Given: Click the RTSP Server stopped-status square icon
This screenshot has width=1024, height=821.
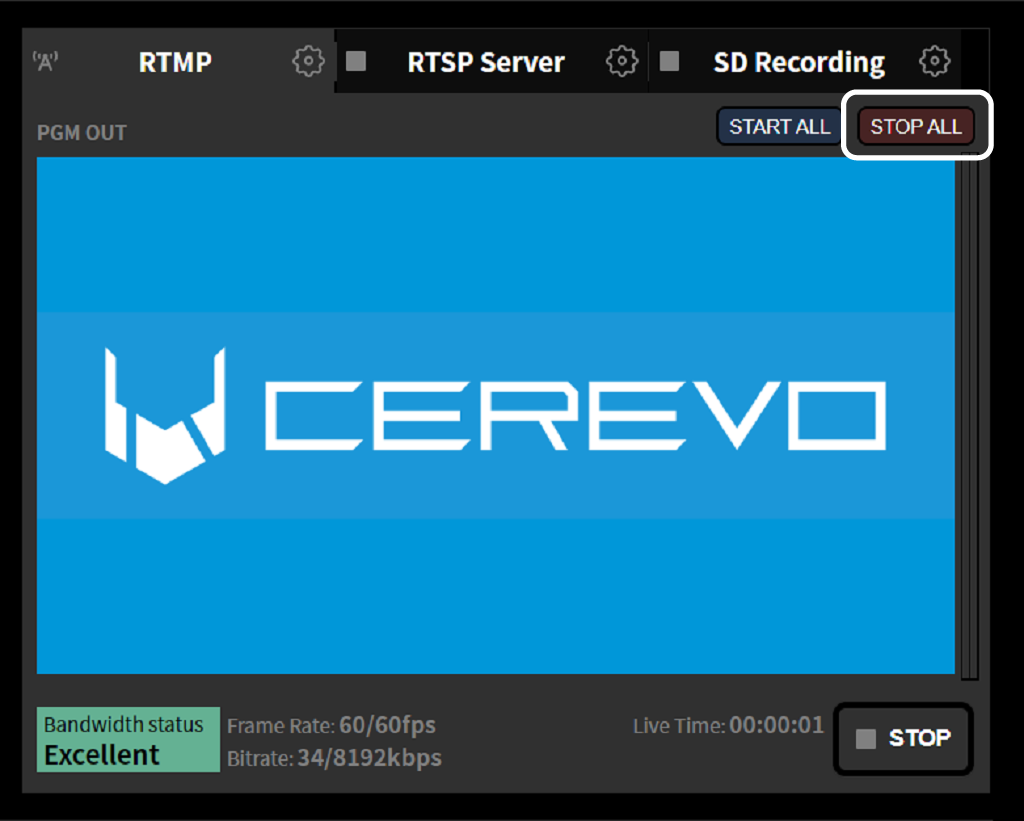Looking at the screenshot, I should [x=356, y=62].
